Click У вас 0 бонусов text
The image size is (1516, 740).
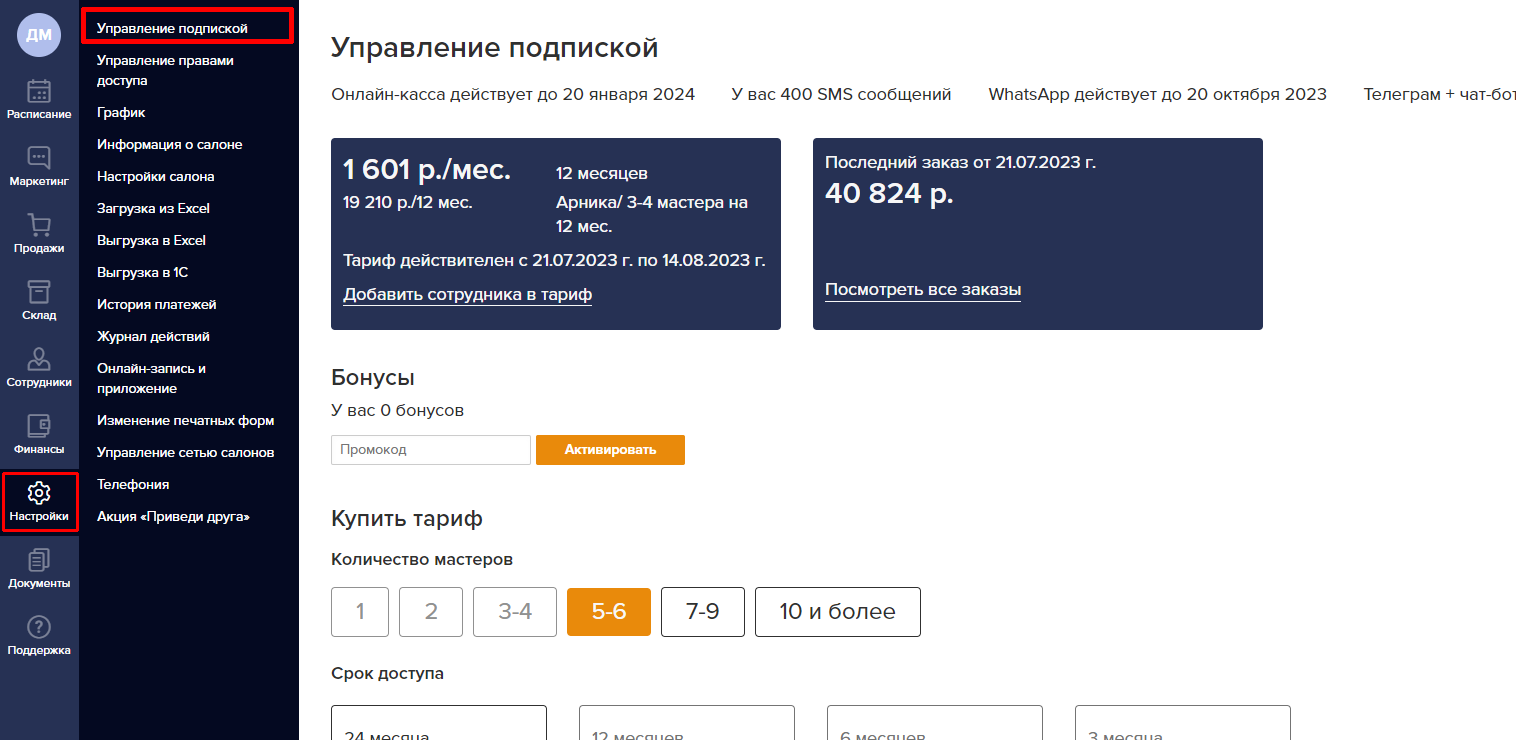(x=397, y=410)
